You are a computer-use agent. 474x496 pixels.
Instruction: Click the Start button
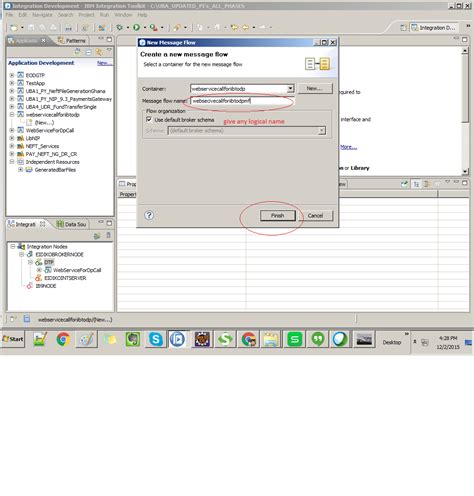point(13,339)
